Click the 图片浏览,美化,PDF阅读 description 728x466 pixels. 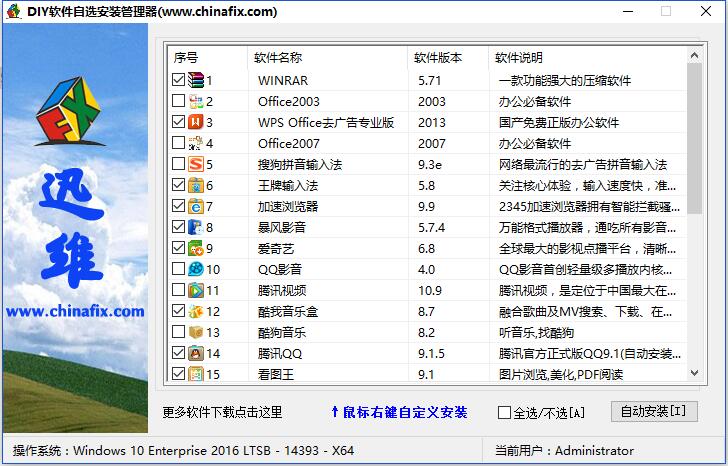coord(561,374)
